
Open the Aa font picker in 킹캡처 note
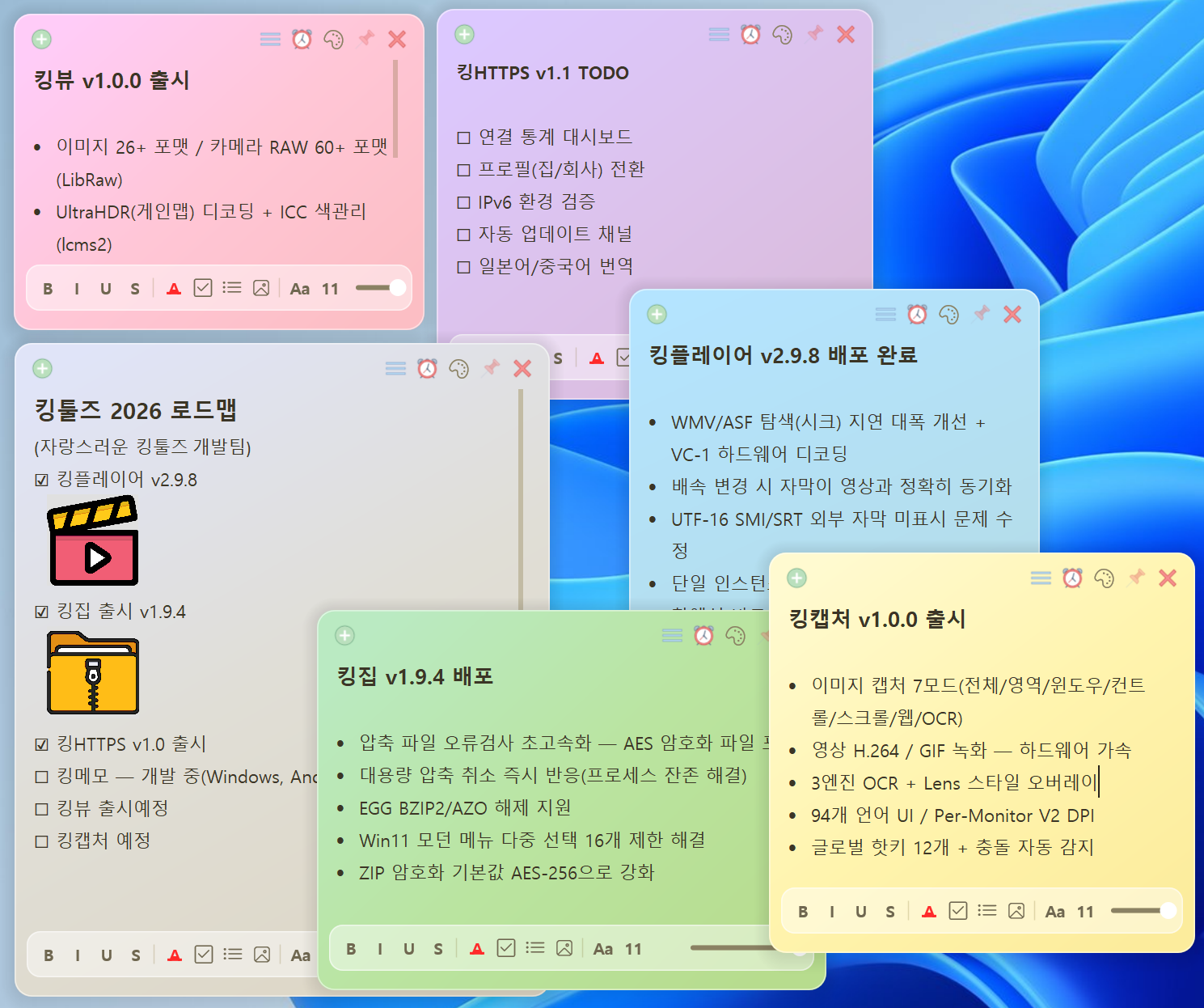coord(1055,912)
